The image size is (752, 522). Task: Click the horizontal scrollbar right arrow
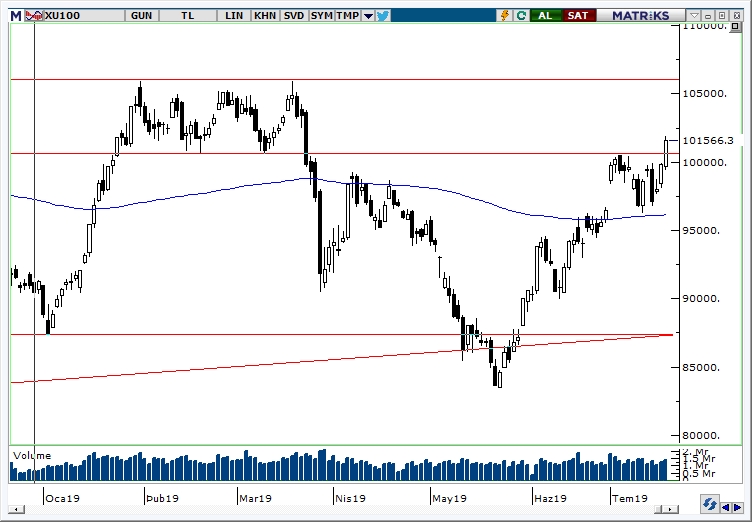click(x=671, y=509)
